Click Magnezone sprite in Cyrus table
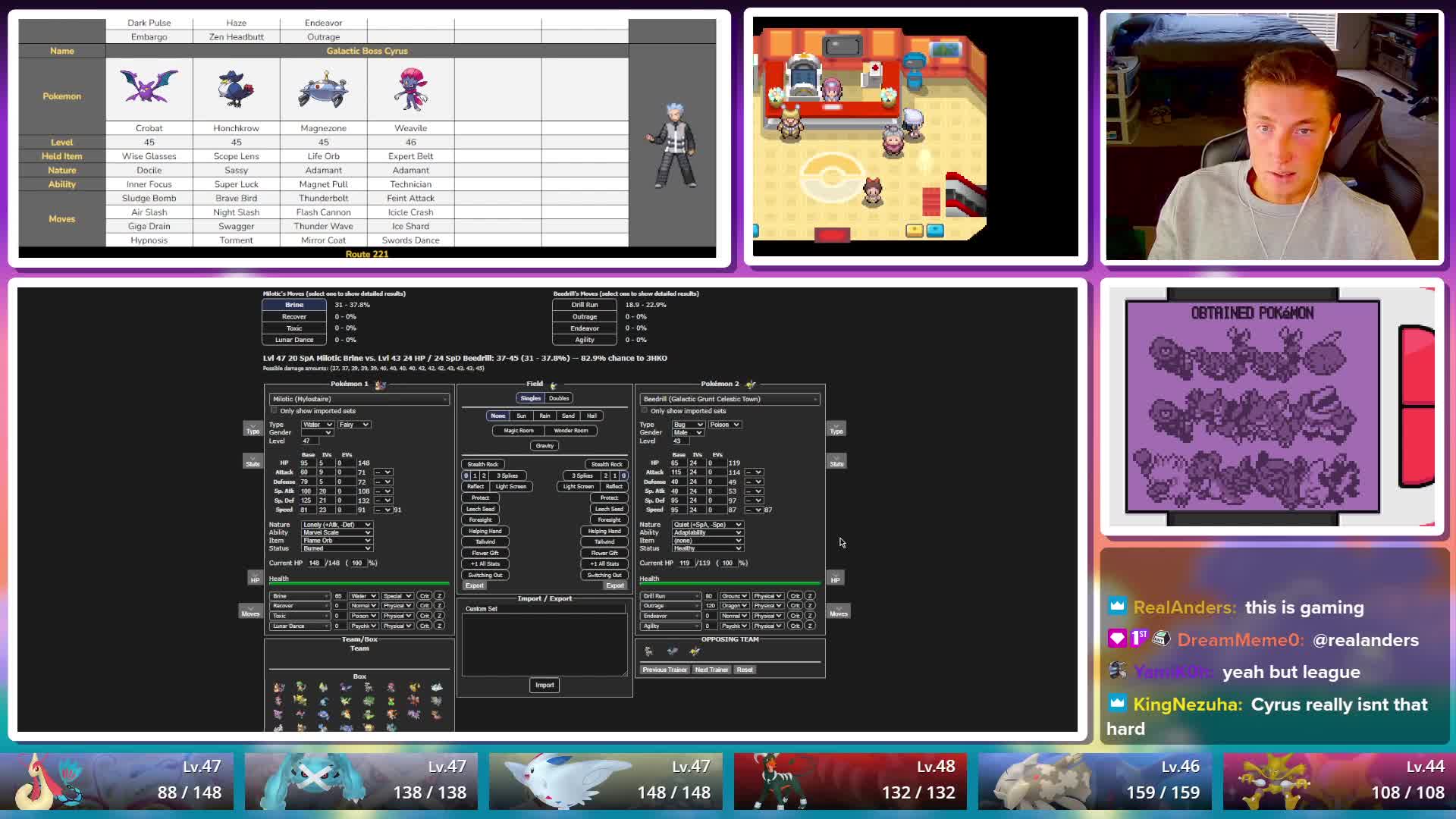Image resolution: width=1456 pixels, height=819 pixels. pos(323,89)
